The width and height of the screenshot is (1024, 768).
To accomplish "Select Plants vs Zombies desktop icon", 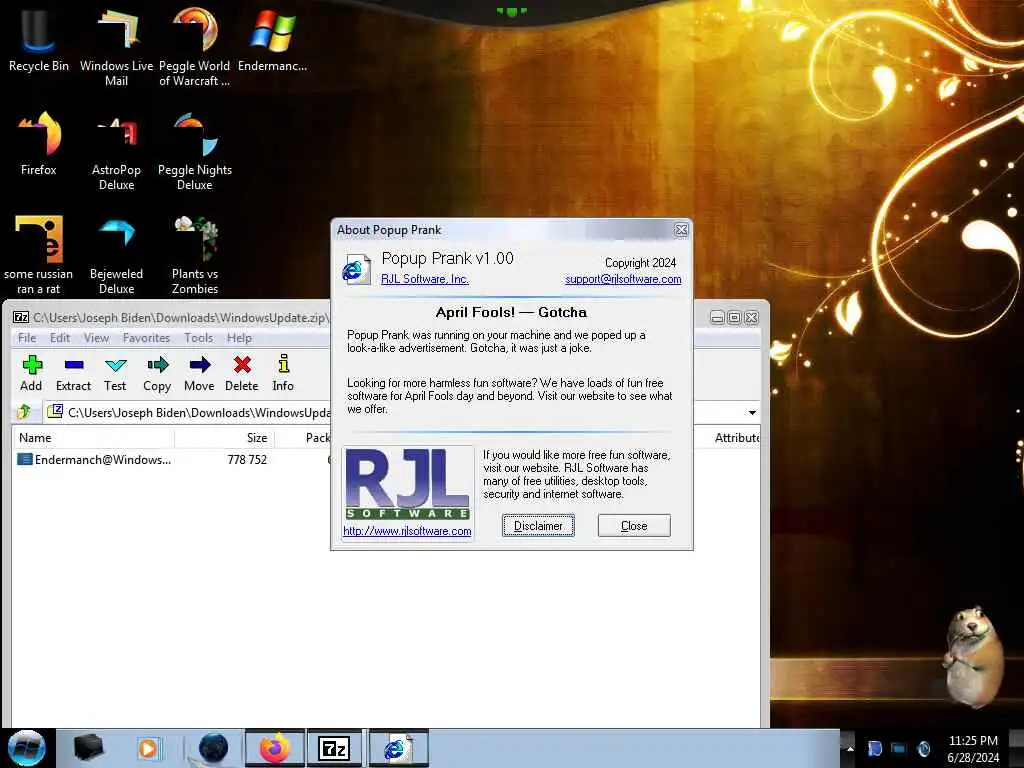I will click(x=195, y=255).
